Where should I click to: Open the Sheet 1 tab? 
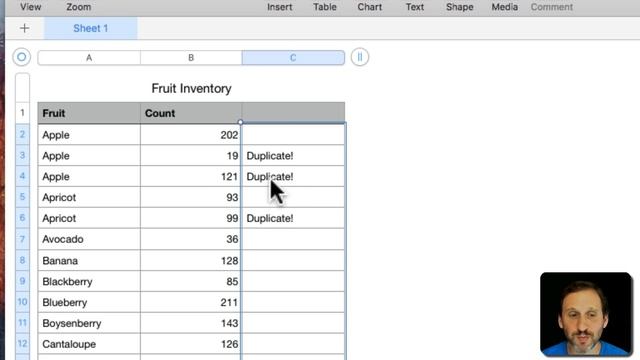(x=91, y=28)
